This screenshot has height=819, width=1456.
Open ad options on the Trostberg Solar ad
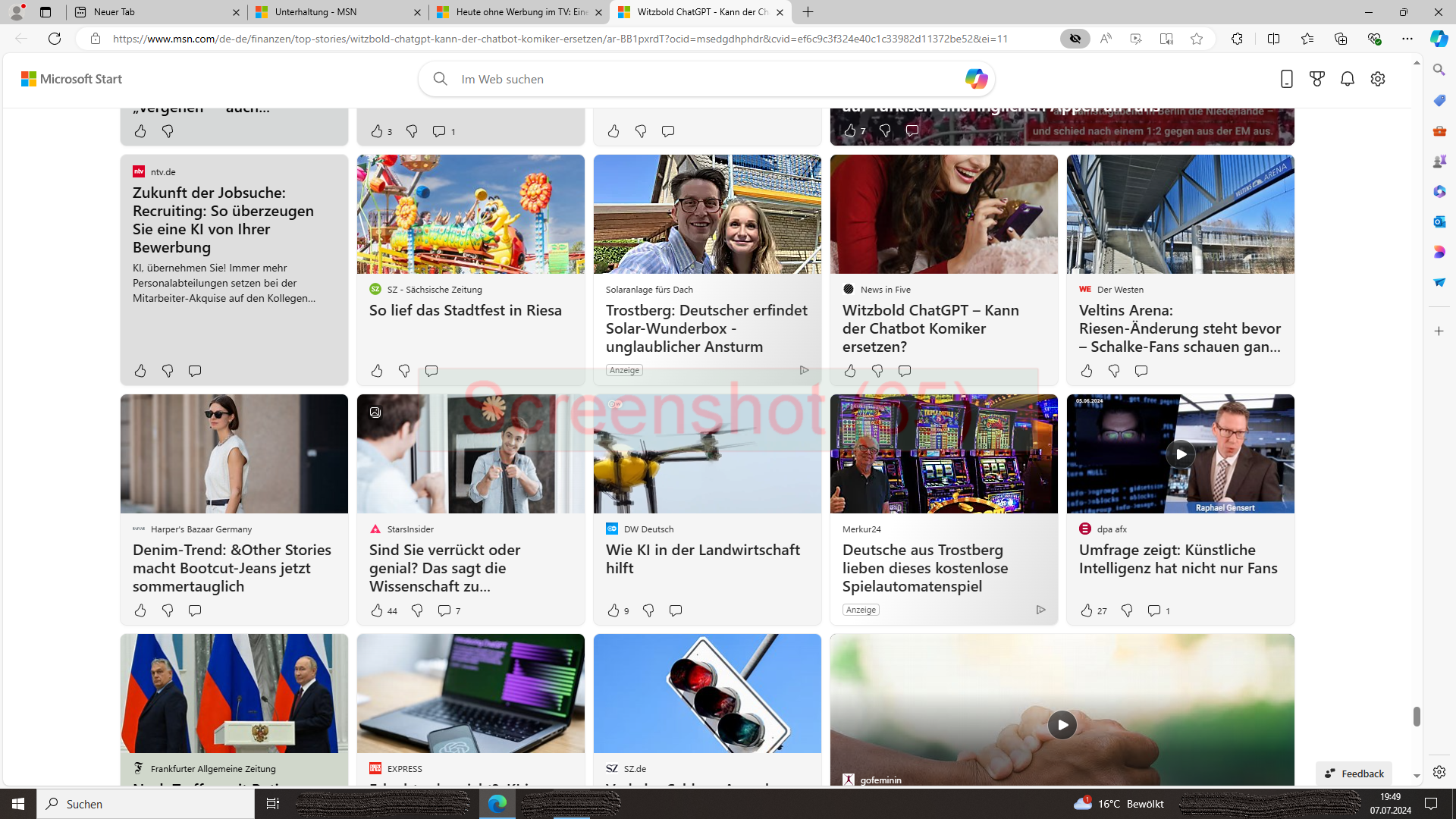pyautogui.click(x=804, y=370)
